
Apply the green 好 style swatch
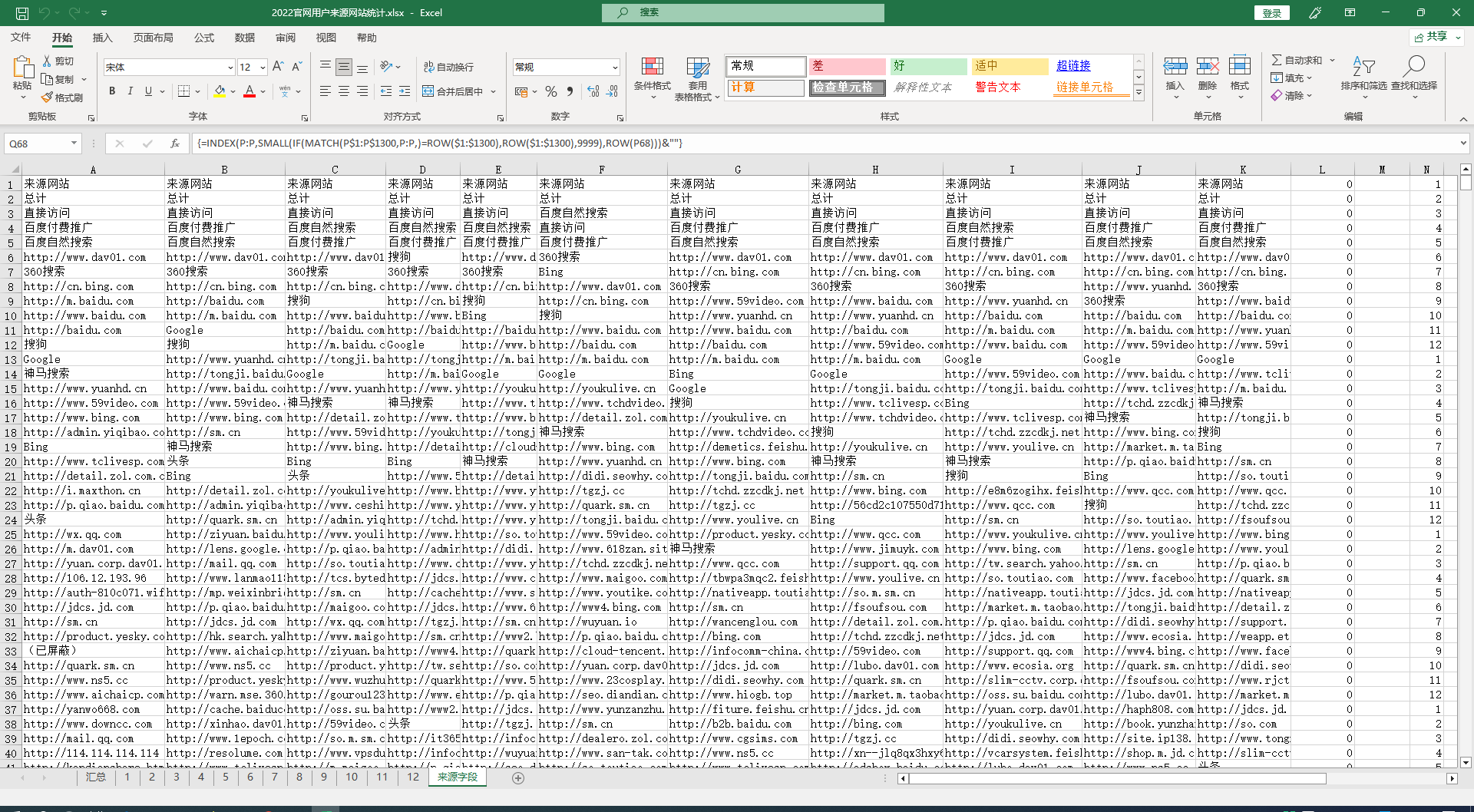click(x=928, y=66)
